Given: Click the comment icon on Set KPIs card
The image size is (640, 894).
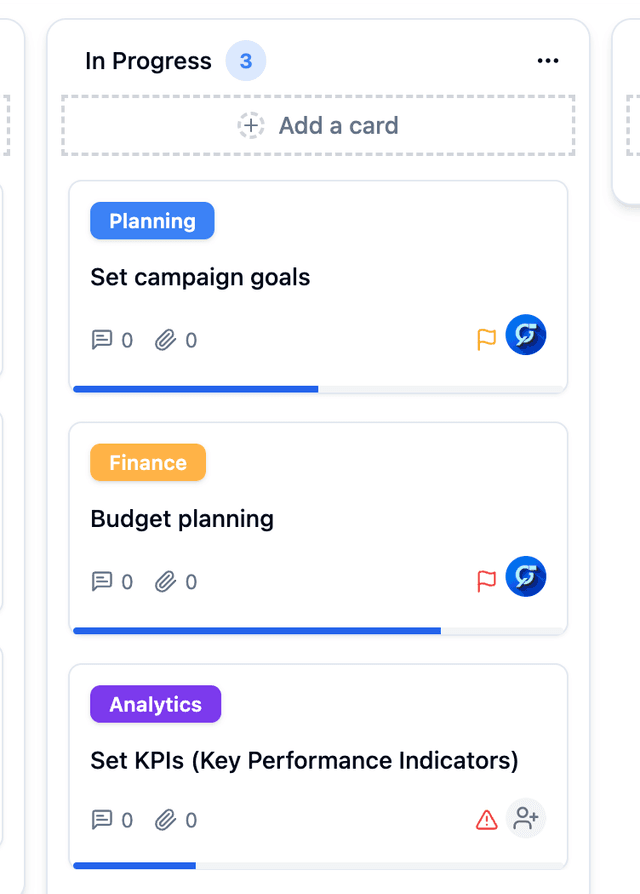Looking at the screenshot, I should pos(102,820).
